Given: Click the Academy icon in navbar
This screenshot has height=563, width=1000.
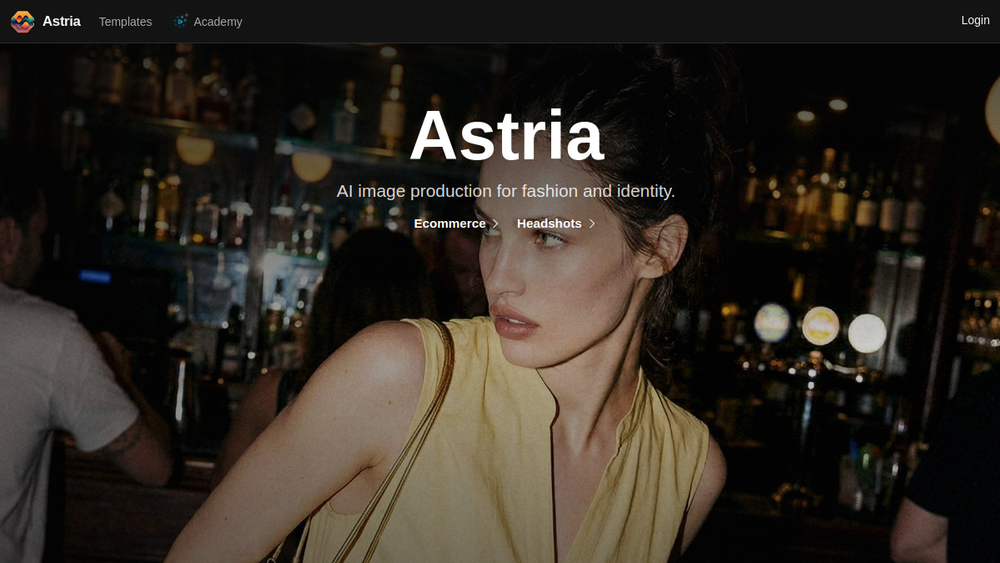Looking at the screenshot, I should (x=180, y=21).
